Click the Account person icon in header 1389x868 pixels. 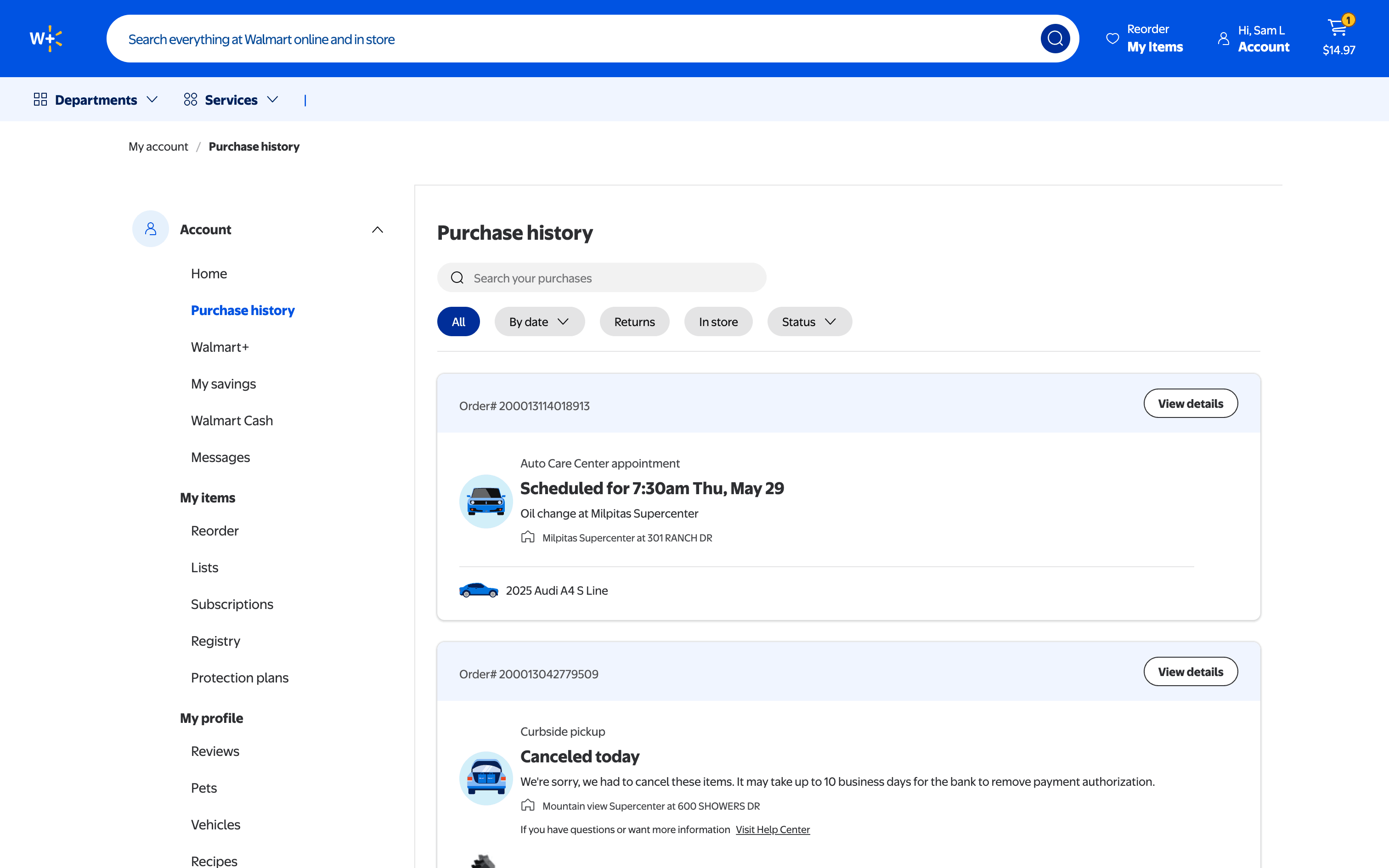[1223, 39]
